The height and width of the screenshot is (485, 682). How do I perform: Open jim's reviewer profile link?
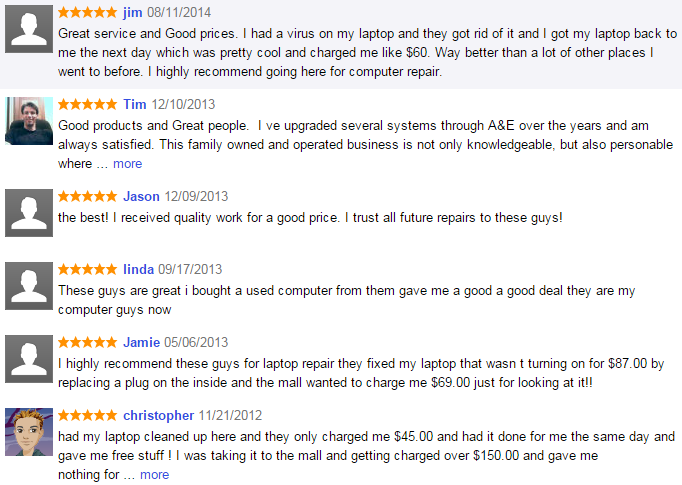point(133,12)
